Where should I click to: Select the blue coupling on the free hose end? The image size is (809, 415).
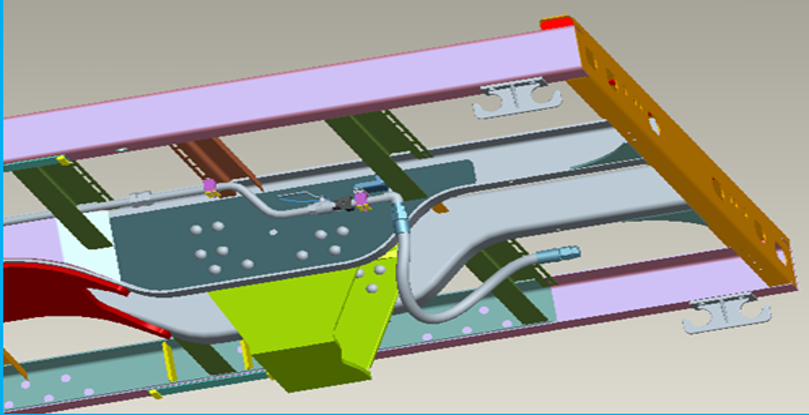[x=558, y=253]
